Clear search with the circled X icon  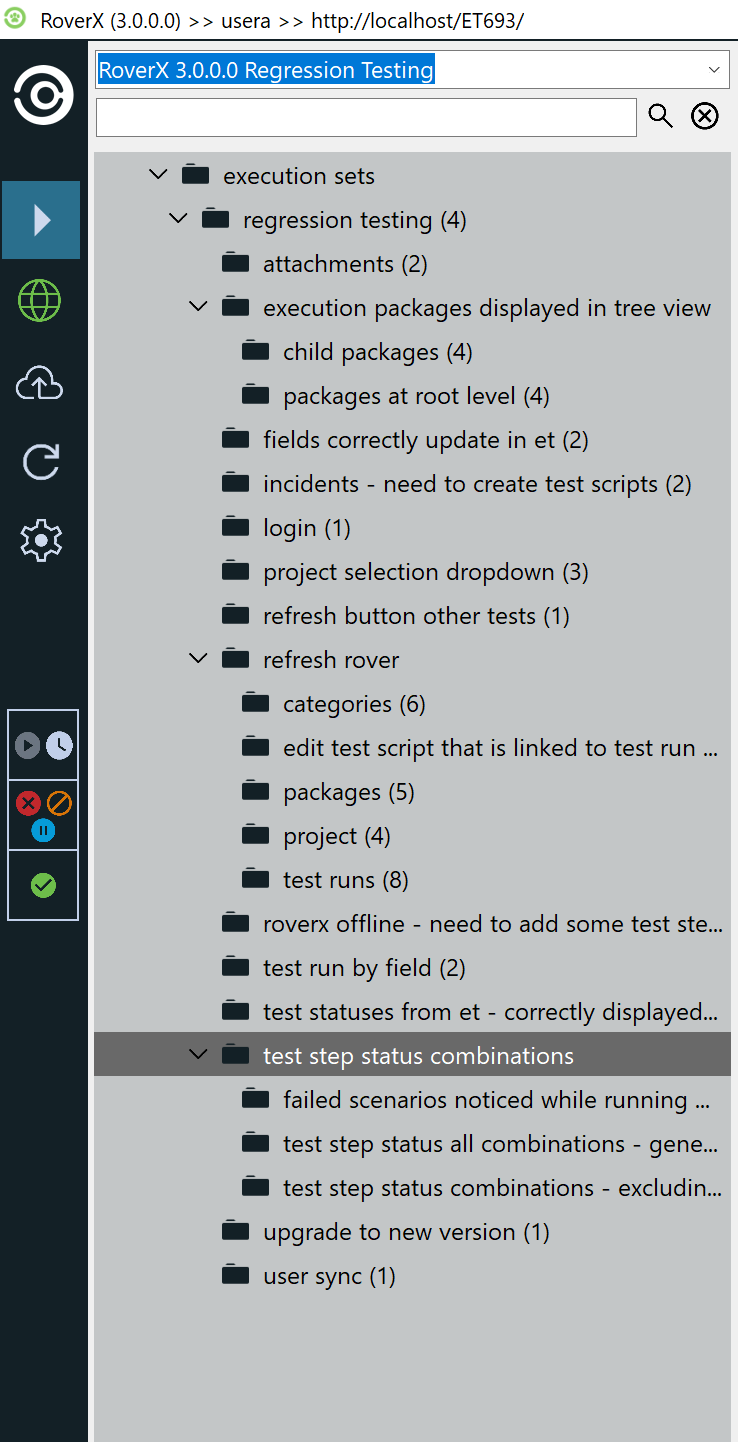click(x=705, y=116)
